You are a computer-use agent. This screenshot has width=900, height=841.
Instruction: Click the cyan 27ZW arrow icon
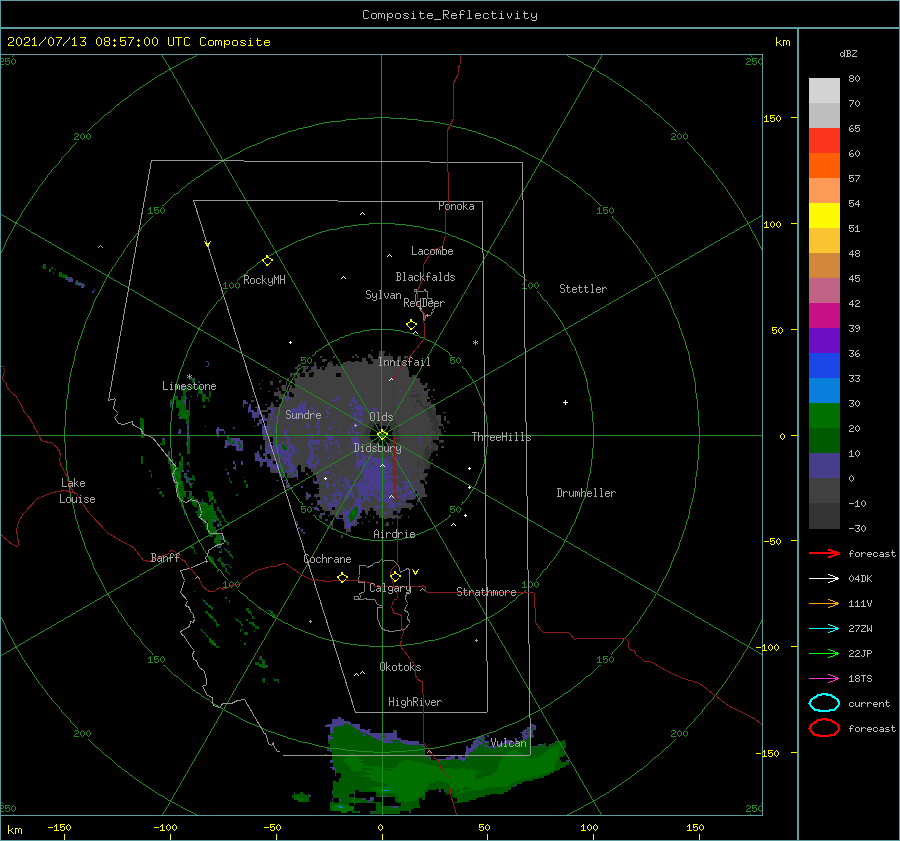[x=824, y=629]
